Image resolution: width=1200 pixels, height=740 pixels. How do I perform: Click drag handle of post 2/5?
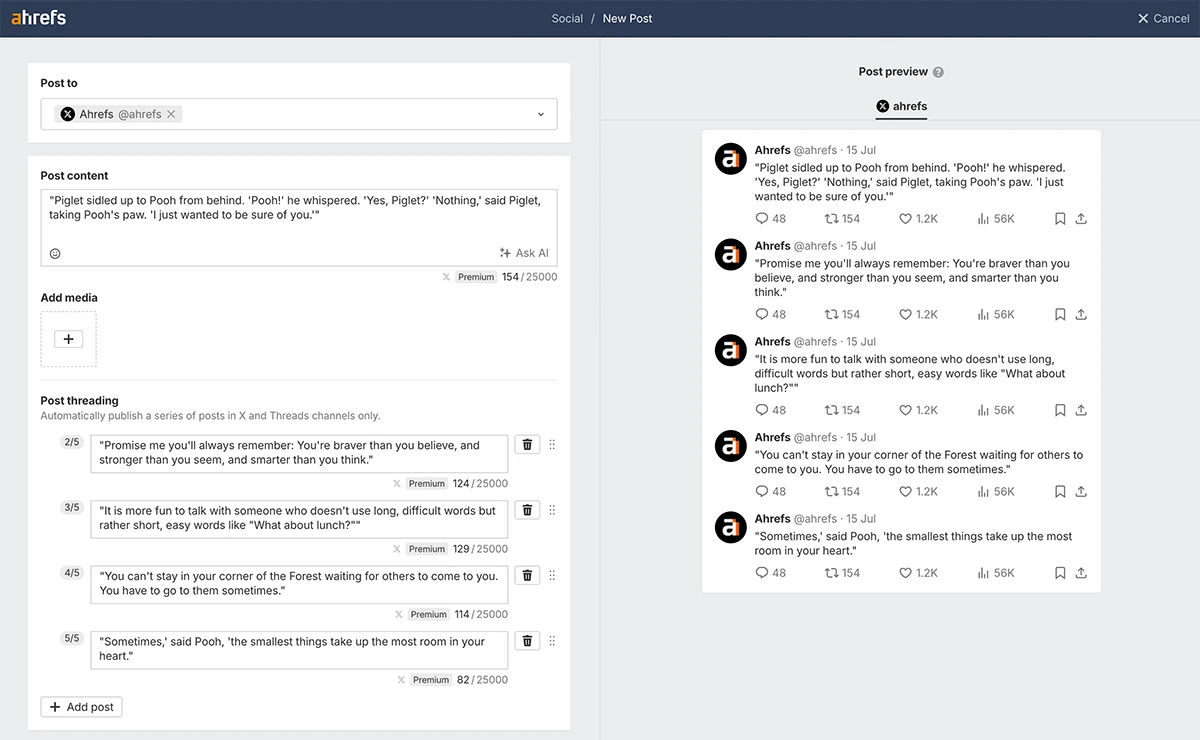click(552, 445)
